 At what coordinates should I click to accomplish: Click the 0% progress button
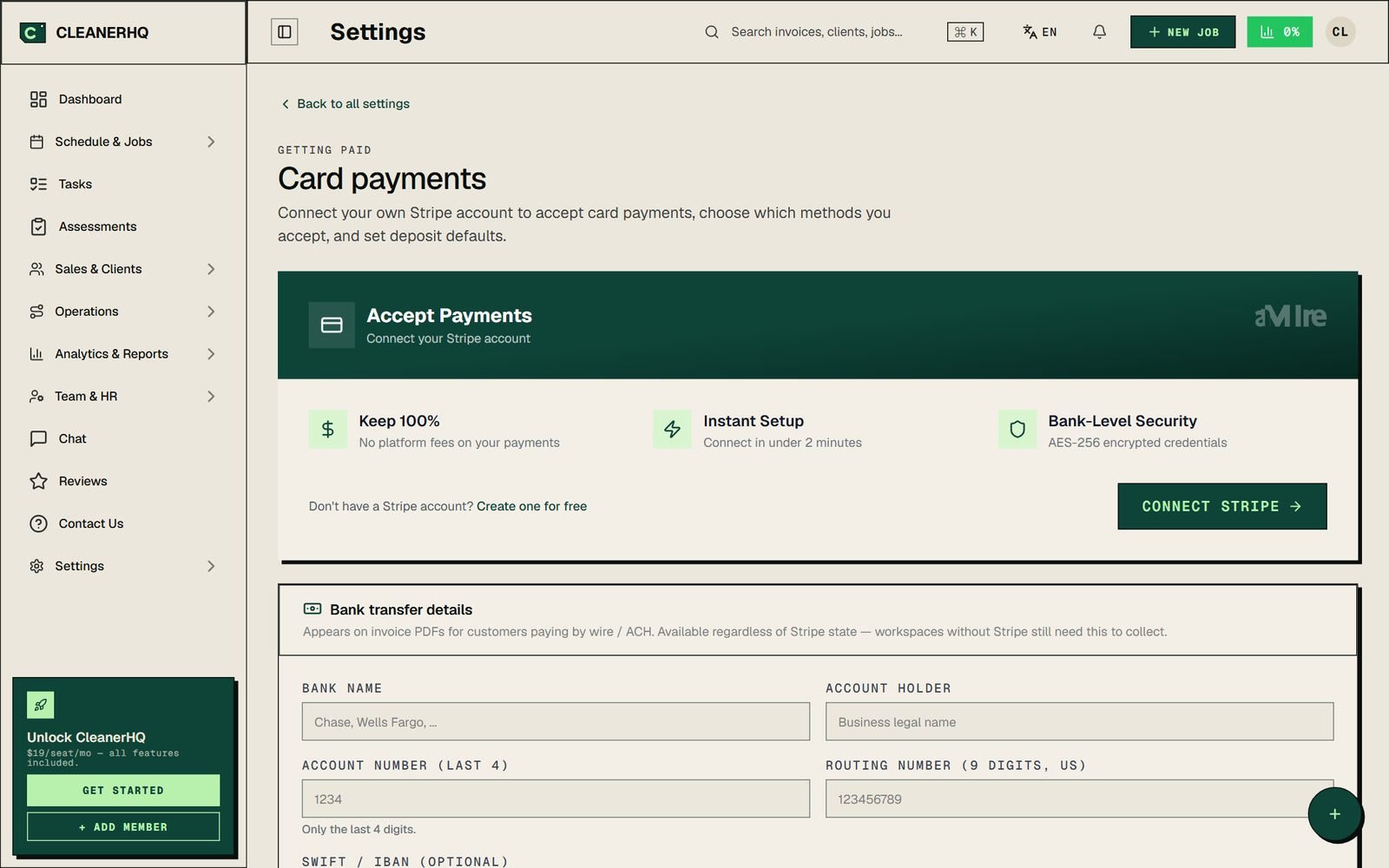[x=1280, y=32]
